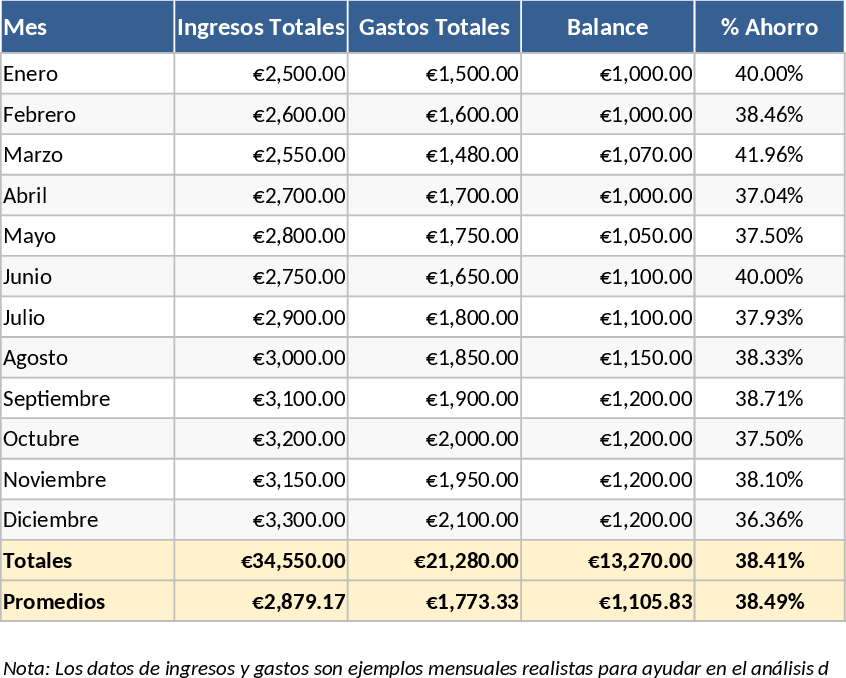Click Abril savings percent 37.04%

(769, 196)
